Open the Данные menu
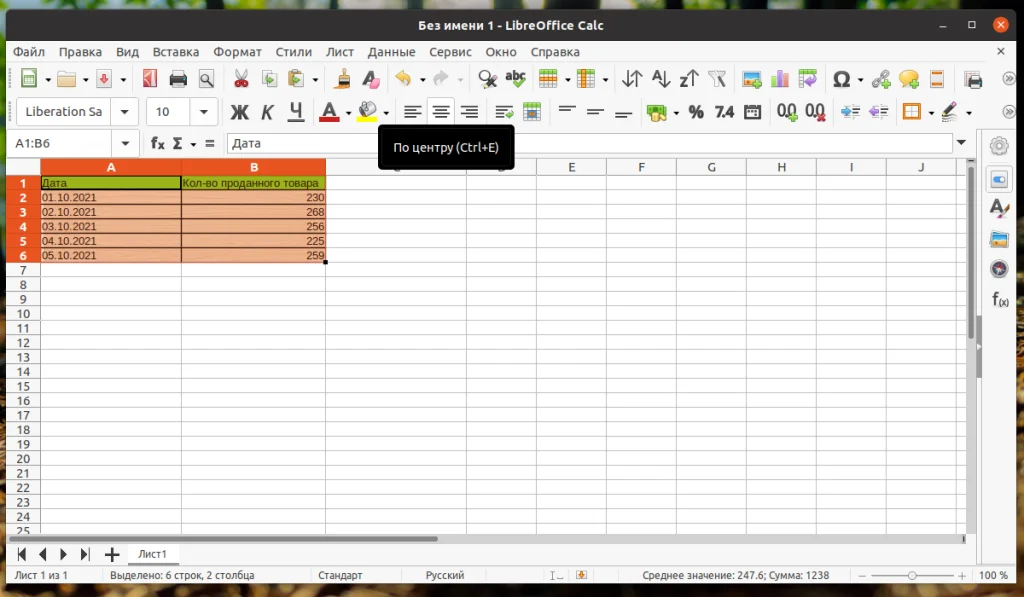Viewport: 1024px width, 597px height. click(x=391, y=52)
